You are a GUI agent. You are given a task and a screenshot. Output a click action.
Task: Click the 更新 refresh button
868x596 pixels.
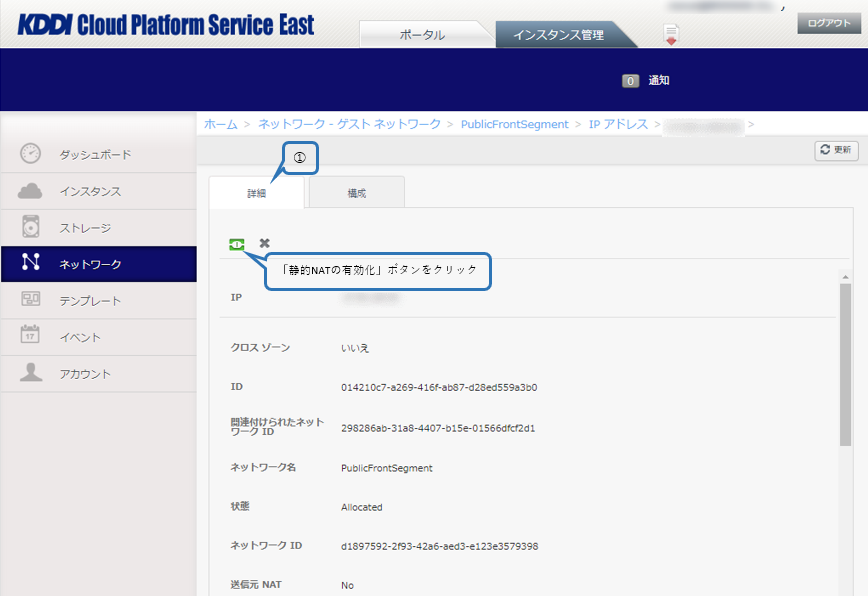[x=836, y=150]
